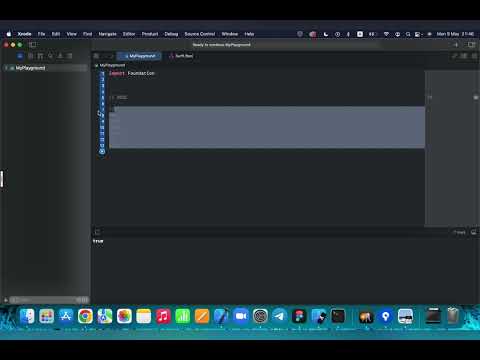The image size is (480, 360).
Task: Open Launchpad from the Dock
Action: coord(46,316)
